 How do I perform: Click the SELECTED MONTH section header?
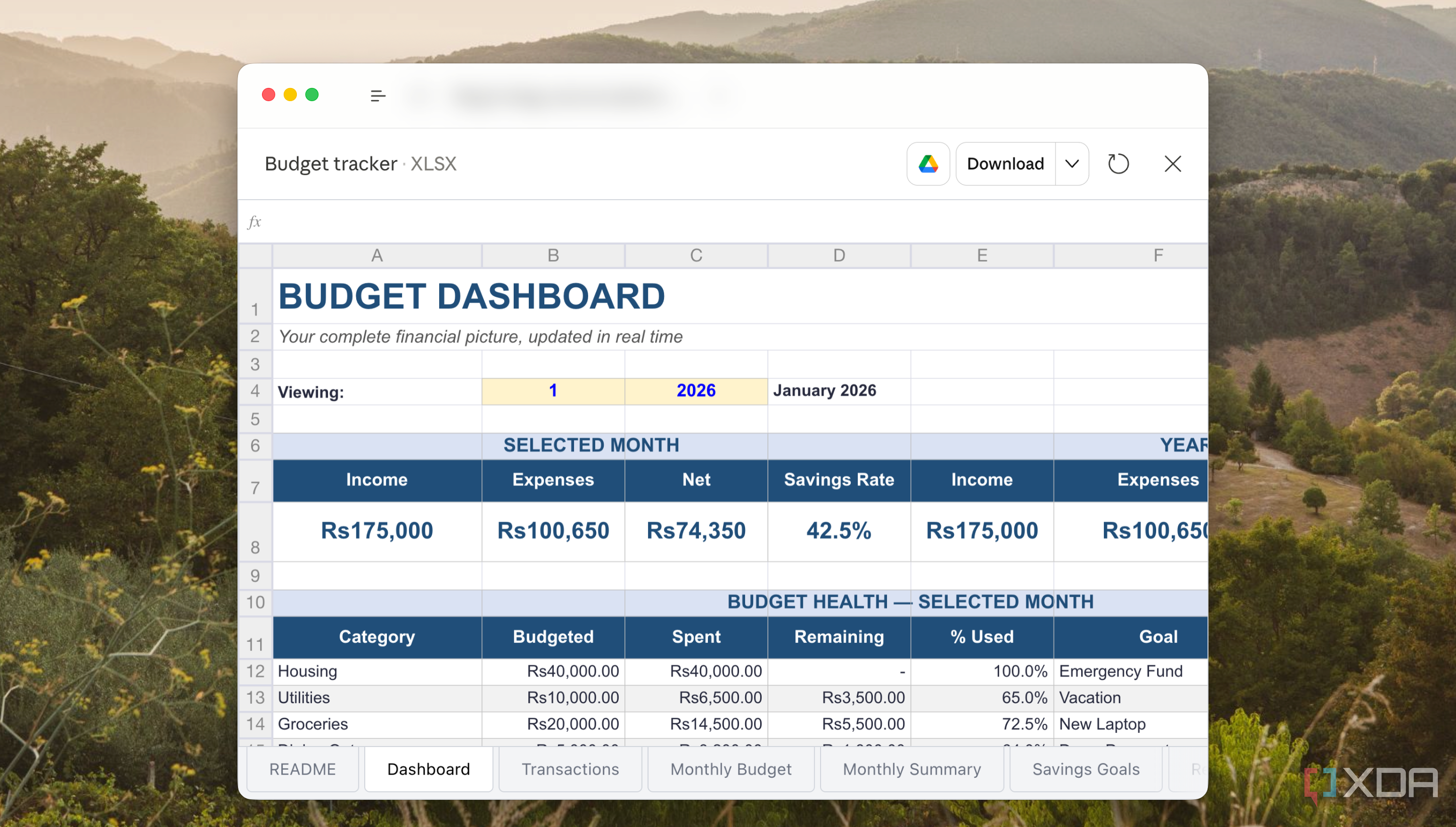pyautogui.click(x=591, y=445)
